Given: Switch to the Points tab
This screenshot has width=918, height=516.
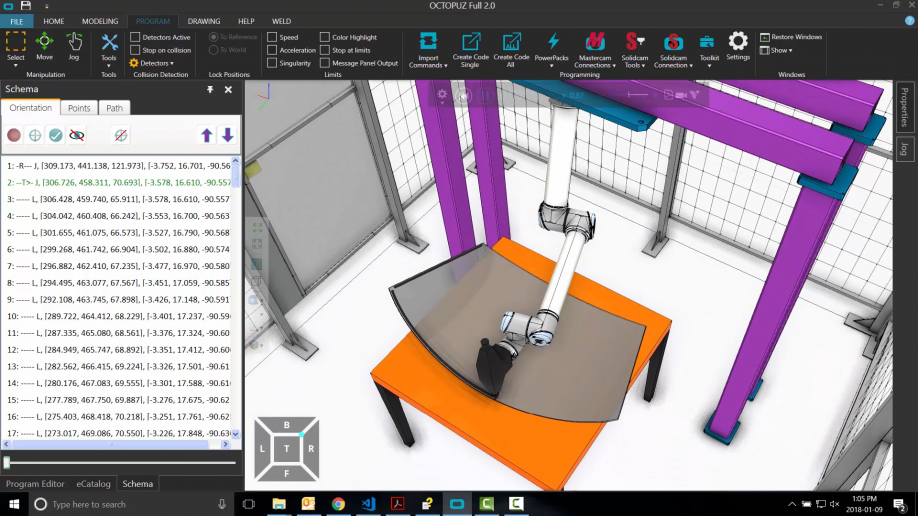Looking at the screenshot, I should pyautogui.click(x=79, y=108).
